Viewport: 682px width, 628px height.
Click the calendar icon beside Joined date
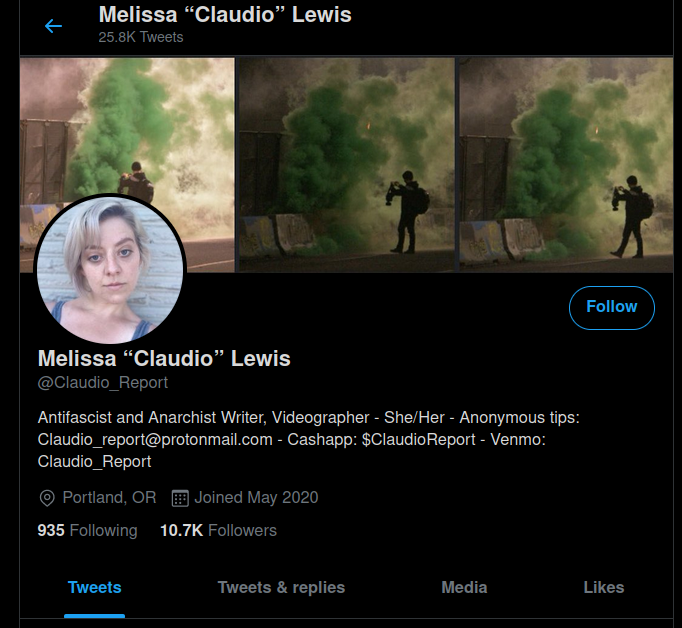point(180,498)
